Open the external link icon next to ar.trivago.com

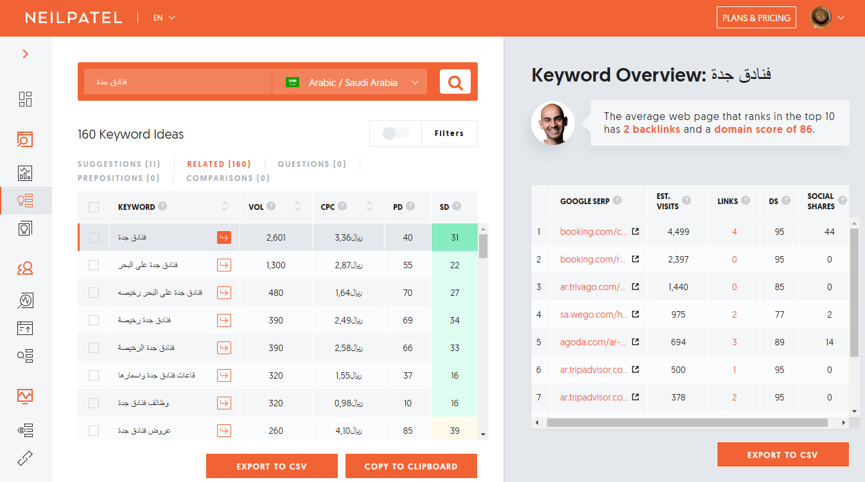pos(636,287)
